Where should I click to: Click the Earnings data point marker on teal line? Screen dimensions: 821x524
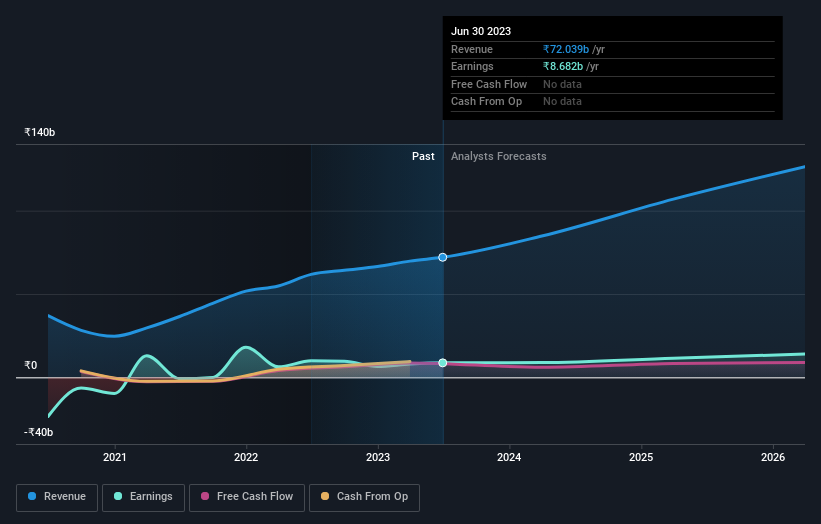[442, 362]
